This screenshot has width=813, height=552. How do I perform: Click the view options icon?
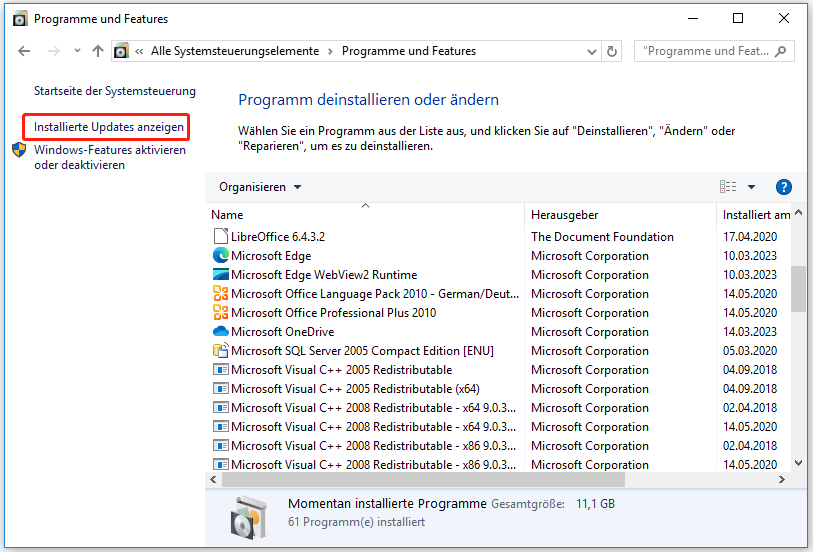coord(728,187)
